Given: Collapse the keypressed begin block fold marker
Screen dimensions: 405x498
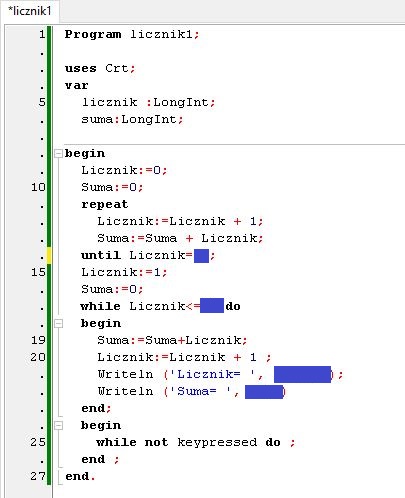Looking at the screenshot, I should tap(58, 425).
